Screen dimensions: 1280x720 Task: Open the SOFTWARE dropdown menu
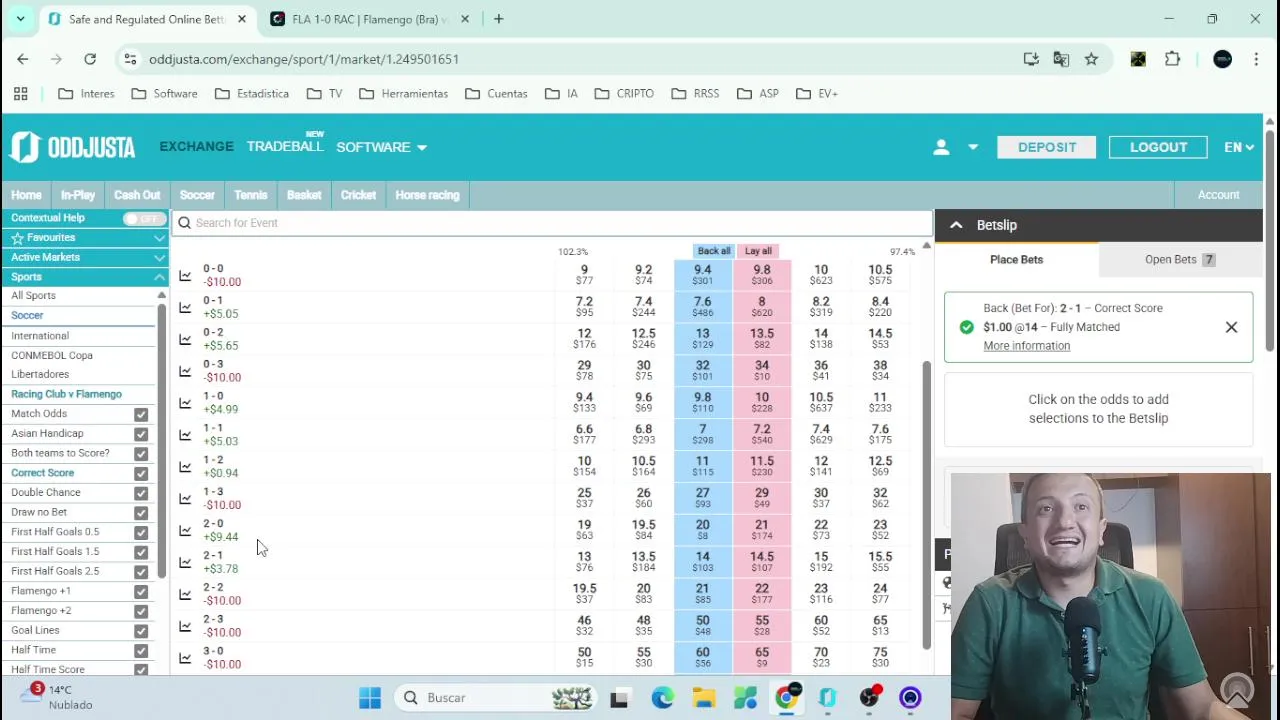pos(381,147)
